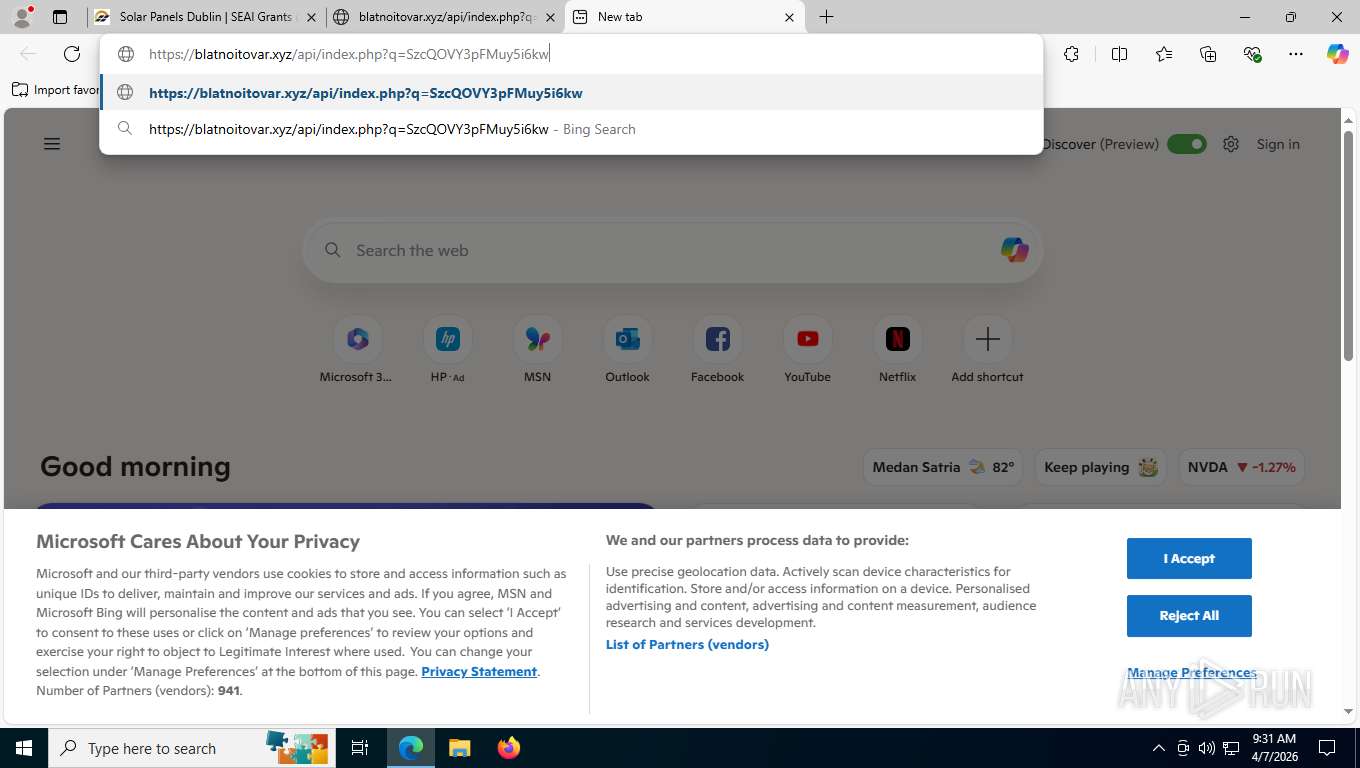Viewport: 1360px width, 768px height.
Task: Click the refresh page icon
Action: [71, 54]
